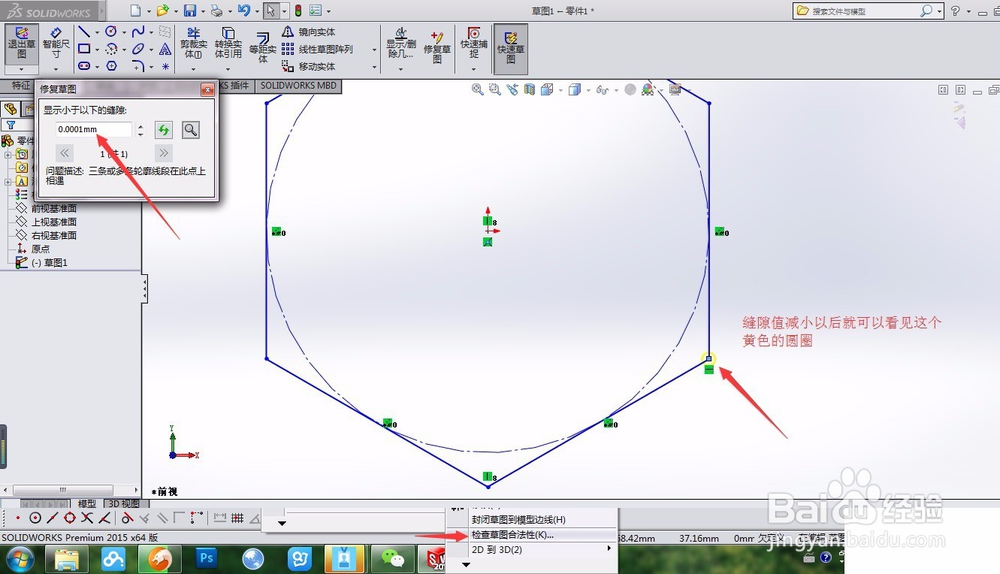Click the Rebuild traffic light icon

297,10
